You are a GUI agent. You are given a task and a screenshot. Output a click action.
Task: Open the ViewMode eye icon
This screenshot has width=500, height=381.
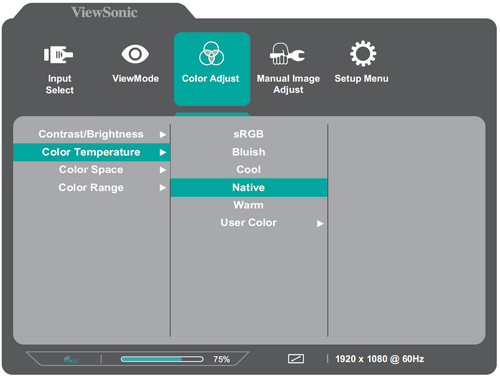(135, 54)
